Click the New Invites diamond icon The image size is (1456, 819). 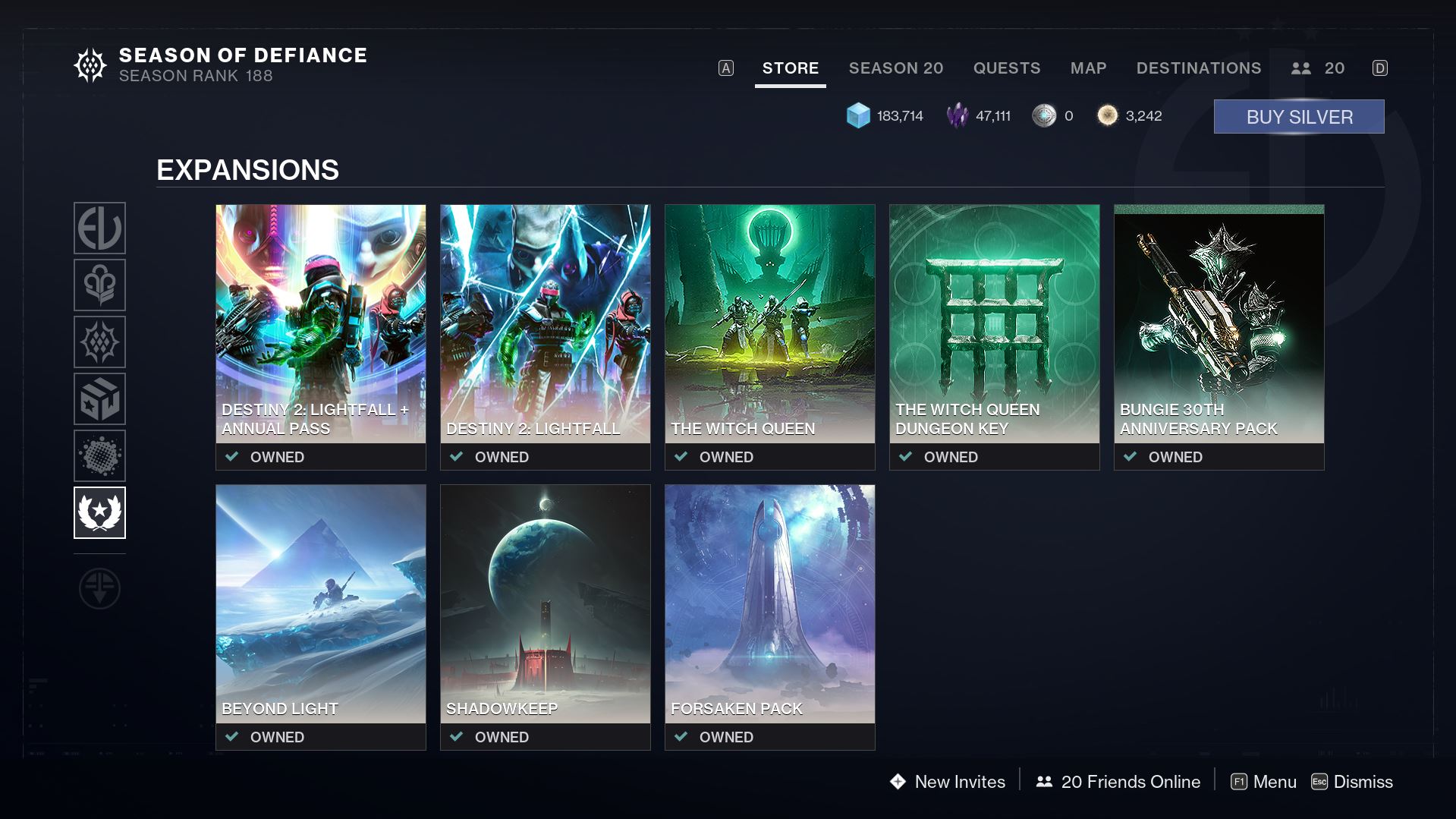pyautogui.click(x=898, y=782)
